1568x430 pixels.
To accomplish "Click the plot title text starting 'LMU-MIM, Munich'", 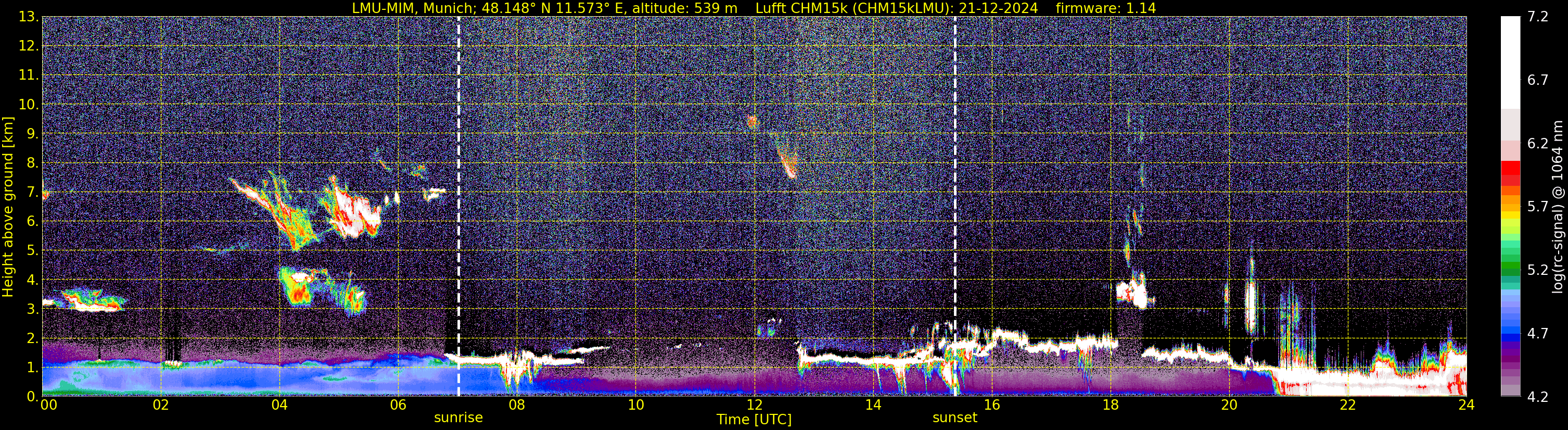I will tap(754, 8).
